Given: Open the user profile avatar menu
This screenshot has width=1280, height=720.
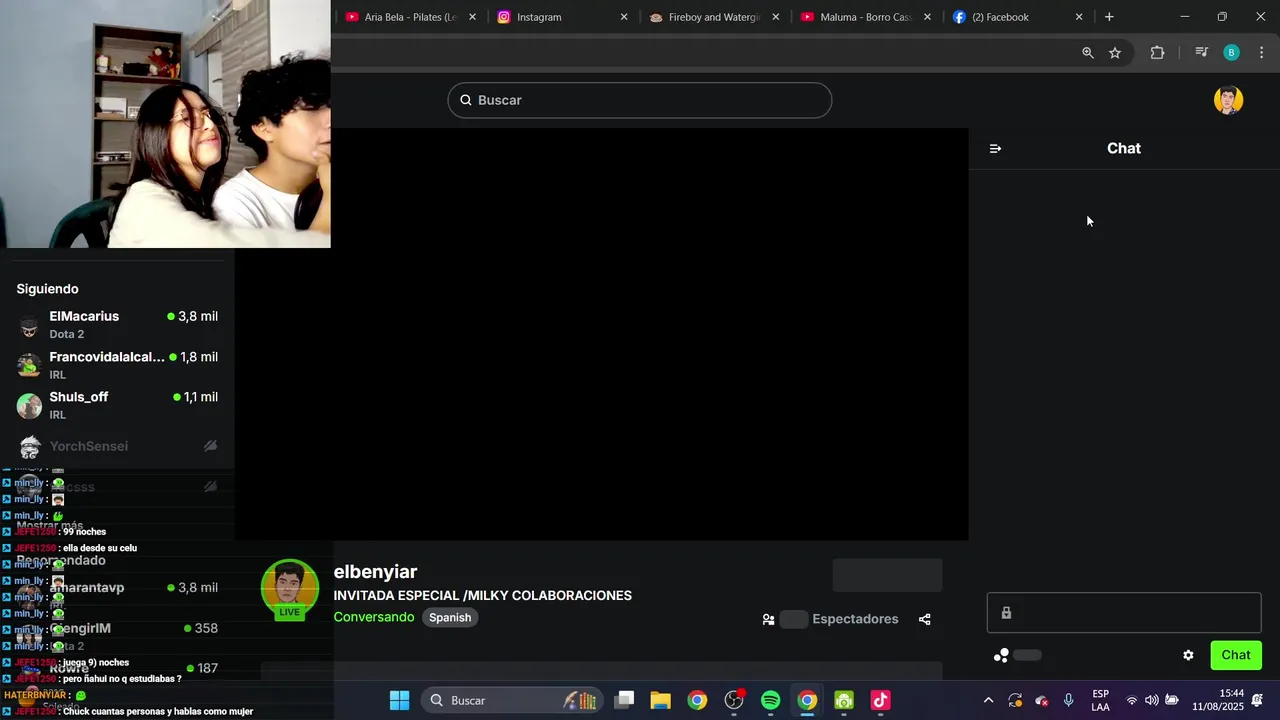Looking at the screenshot, I should point(1228,100).
